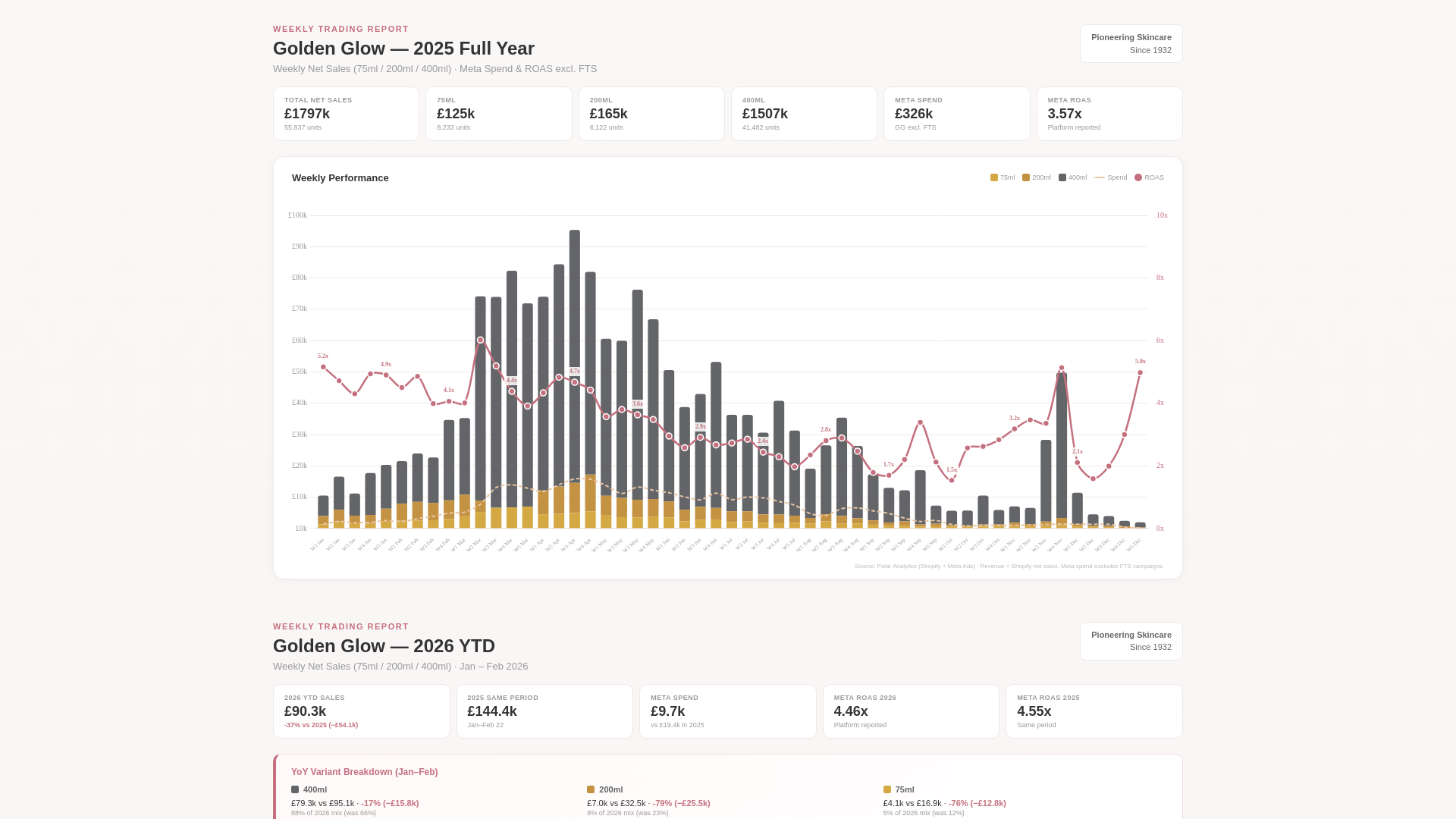Image resolution: width=1456 pixels, height=819 pixels.
Task: Click the 200ml brown square in YoY breakdown
Action: [x=591, y=789]
